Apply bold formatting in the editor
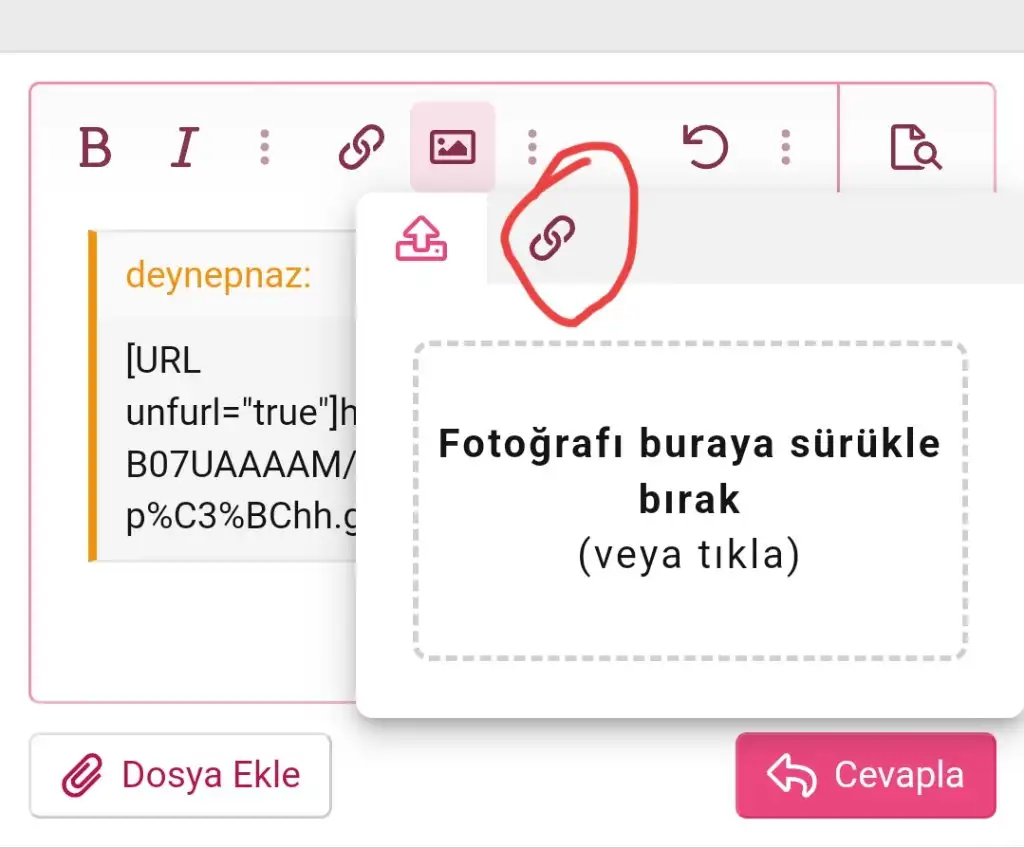This screenshot has width=1024, height=848. point(94,148)
